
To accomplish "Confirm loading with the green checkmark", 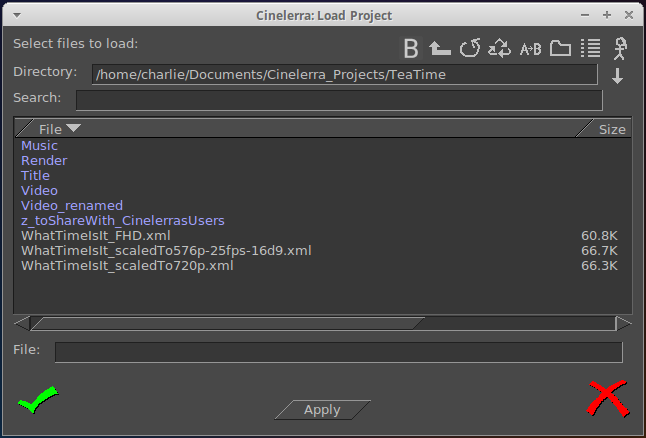I will pyautogui.click(x=38, y=402).
